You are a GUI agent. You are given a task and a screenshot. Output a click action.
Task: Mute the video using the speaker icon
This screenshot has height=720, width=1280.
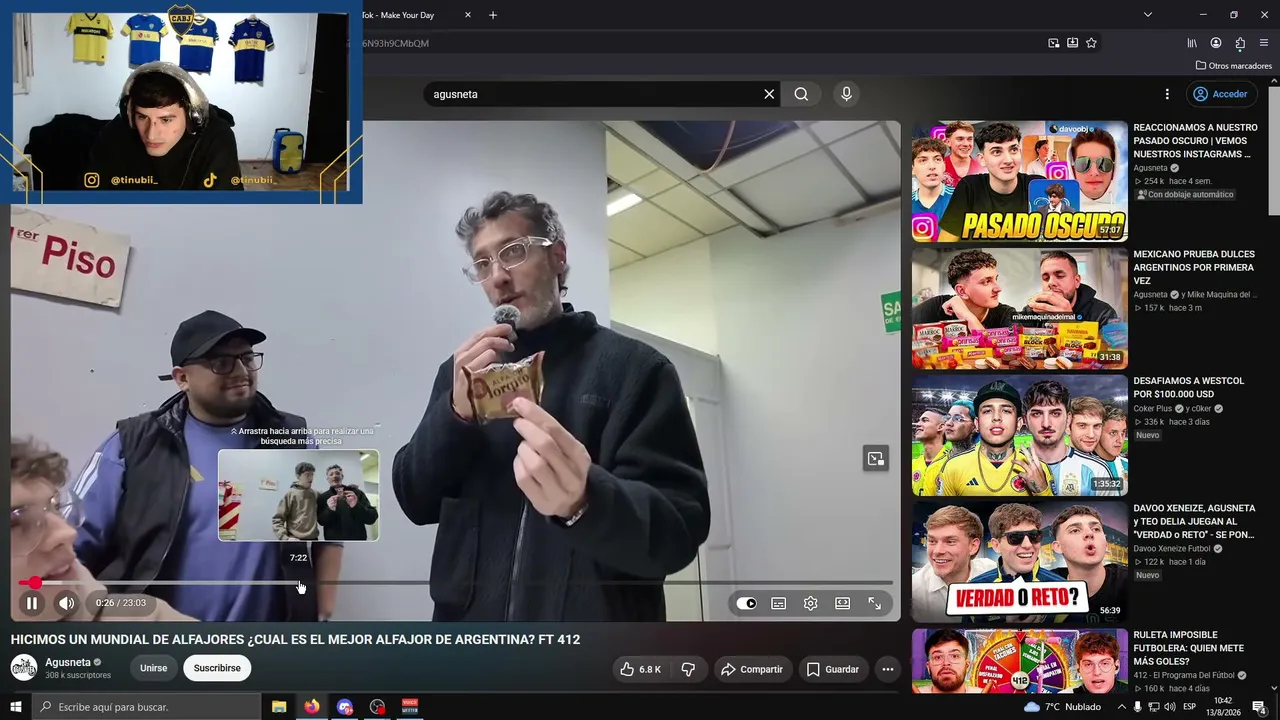[x=67, y=603]
